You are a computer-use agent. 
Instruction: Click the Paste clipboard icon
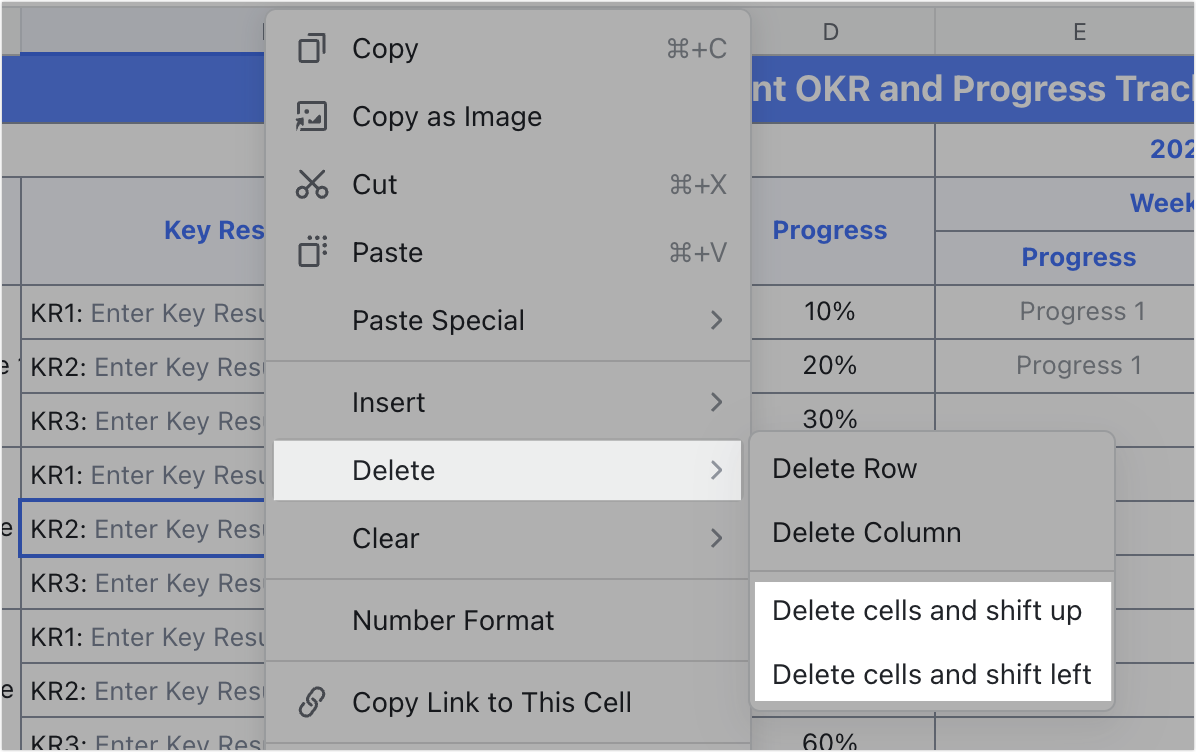[312, 252]
